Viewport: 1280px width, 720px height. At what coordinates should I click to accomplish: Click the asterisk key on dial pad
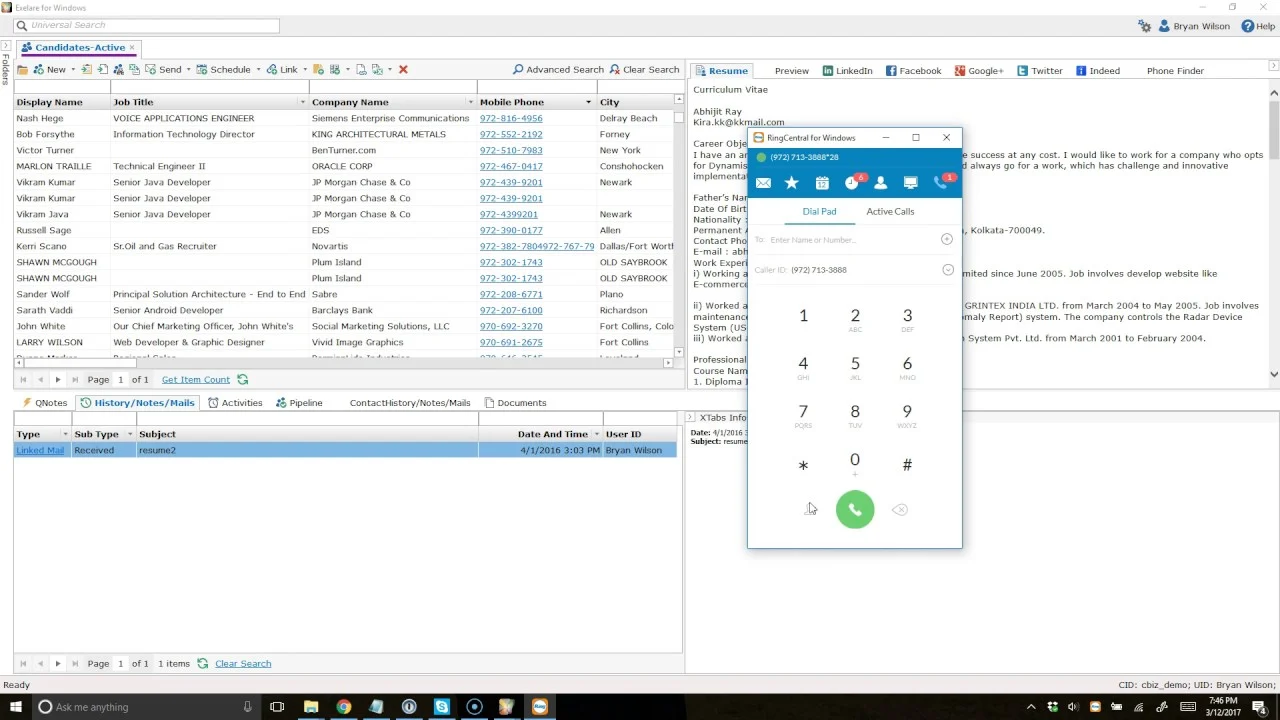(803, 465)
